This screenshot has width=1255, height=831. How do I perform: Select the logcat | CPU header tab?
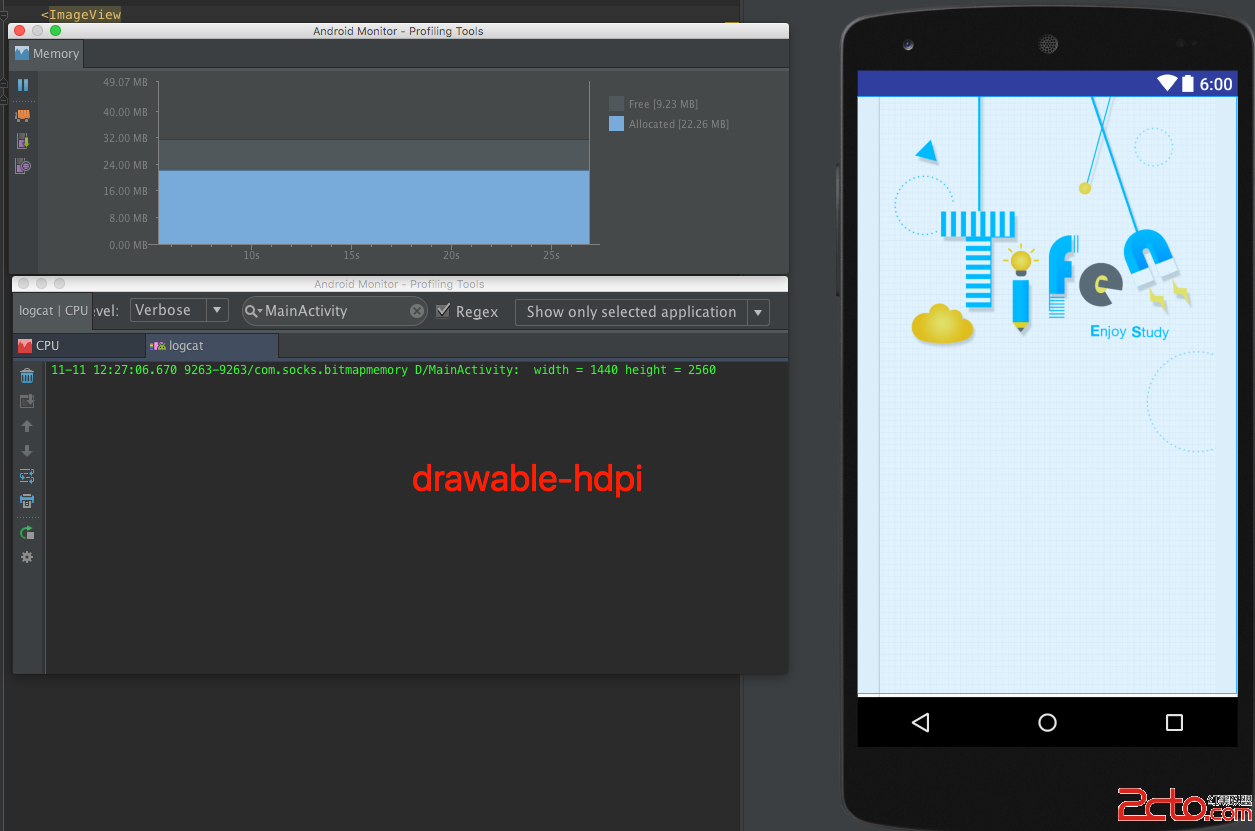pyautogui.click(x=53, y=311)
